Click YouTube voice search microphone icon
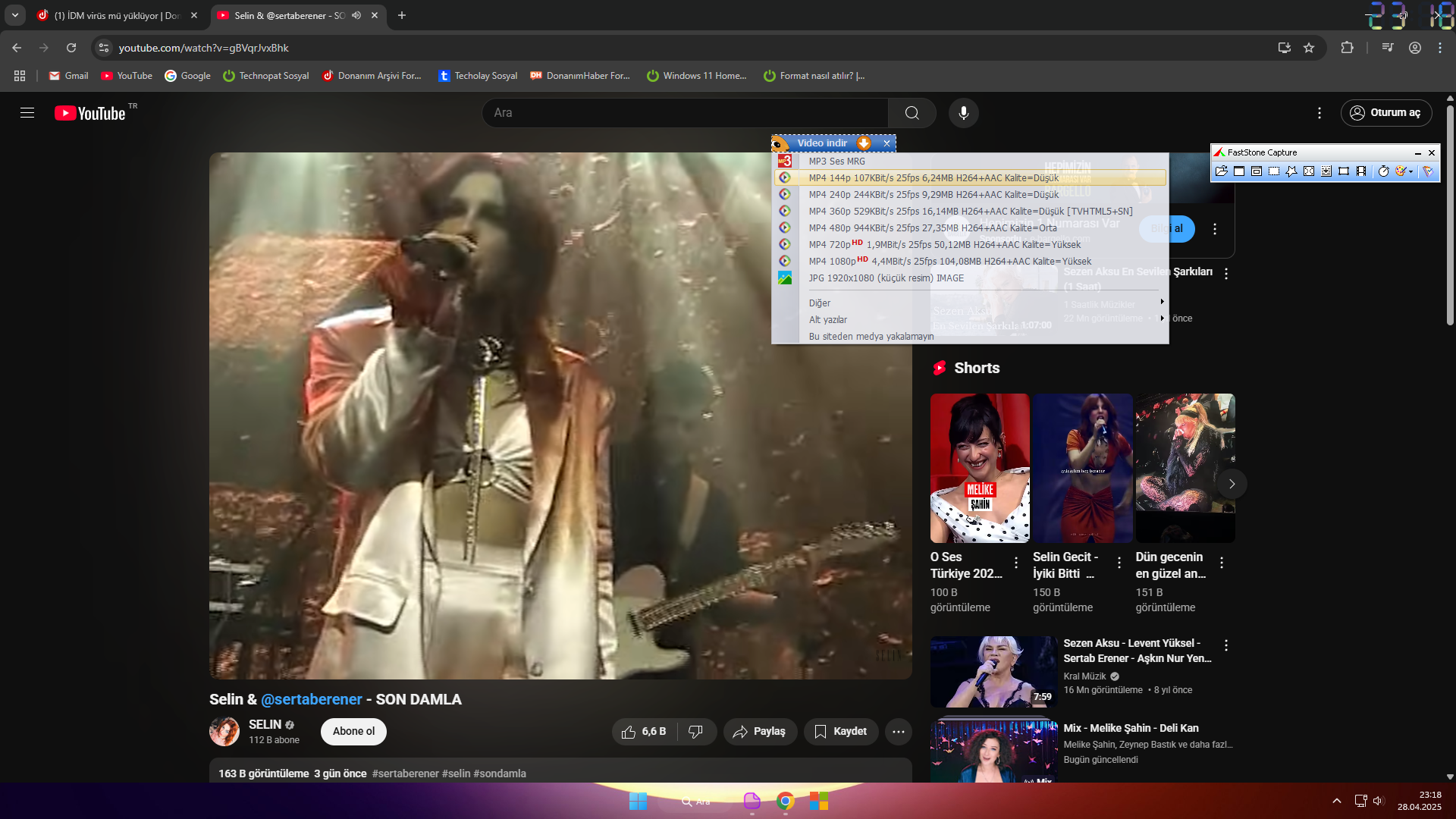The height and width of the screenshot is (819, 1456). pos(963,113)
